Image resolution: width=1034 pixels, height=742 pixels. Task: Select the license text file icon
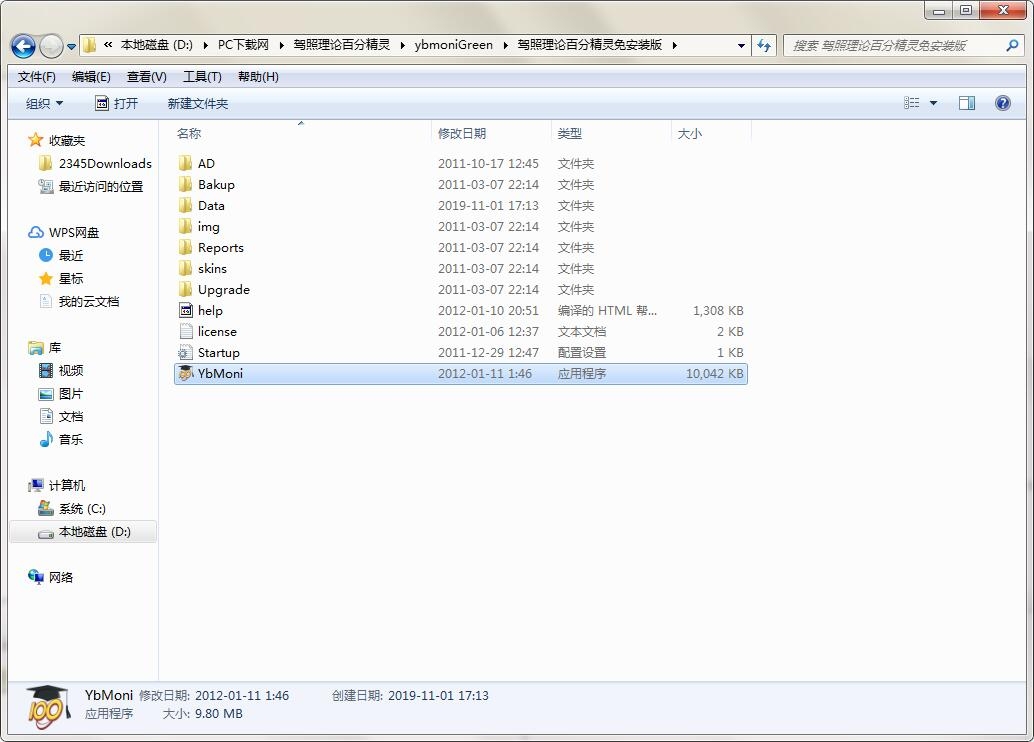point(186,331)
